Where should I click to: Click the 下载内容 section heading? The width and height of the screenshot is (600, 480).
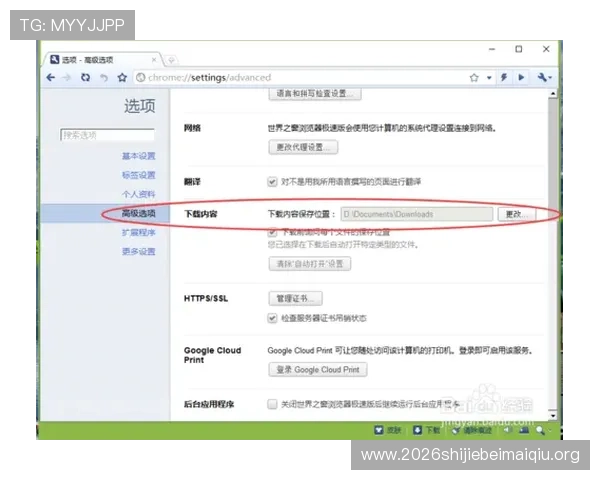[x=201, y=214]
